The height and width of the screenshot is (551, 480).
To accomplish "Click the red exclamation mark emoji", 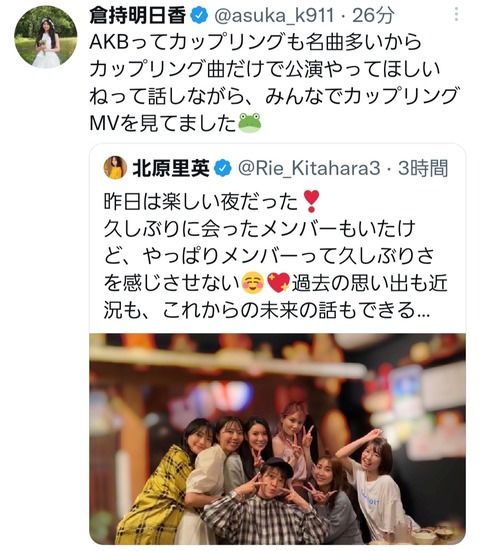I will pyautogui.click(x=311, y=201).
